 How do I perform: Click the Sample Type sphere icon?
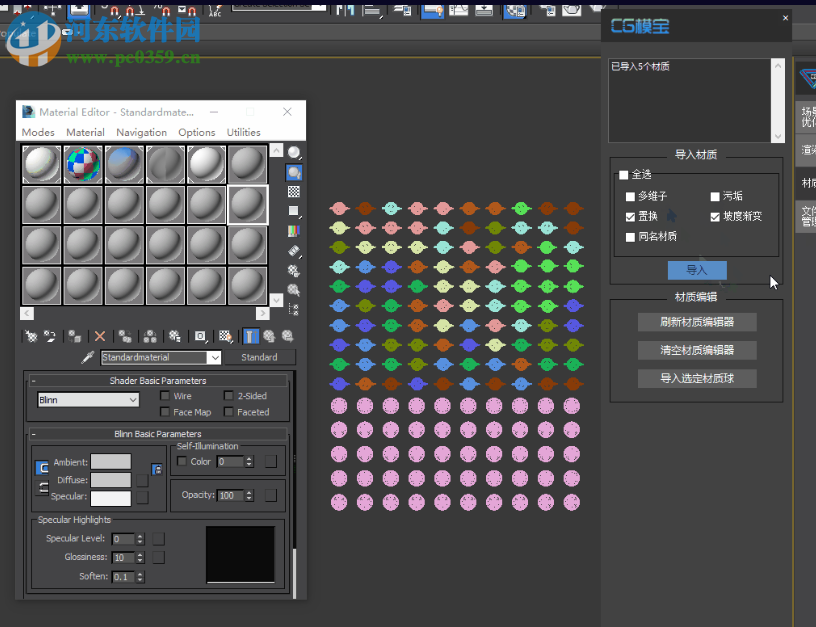(x=294, y=153)
